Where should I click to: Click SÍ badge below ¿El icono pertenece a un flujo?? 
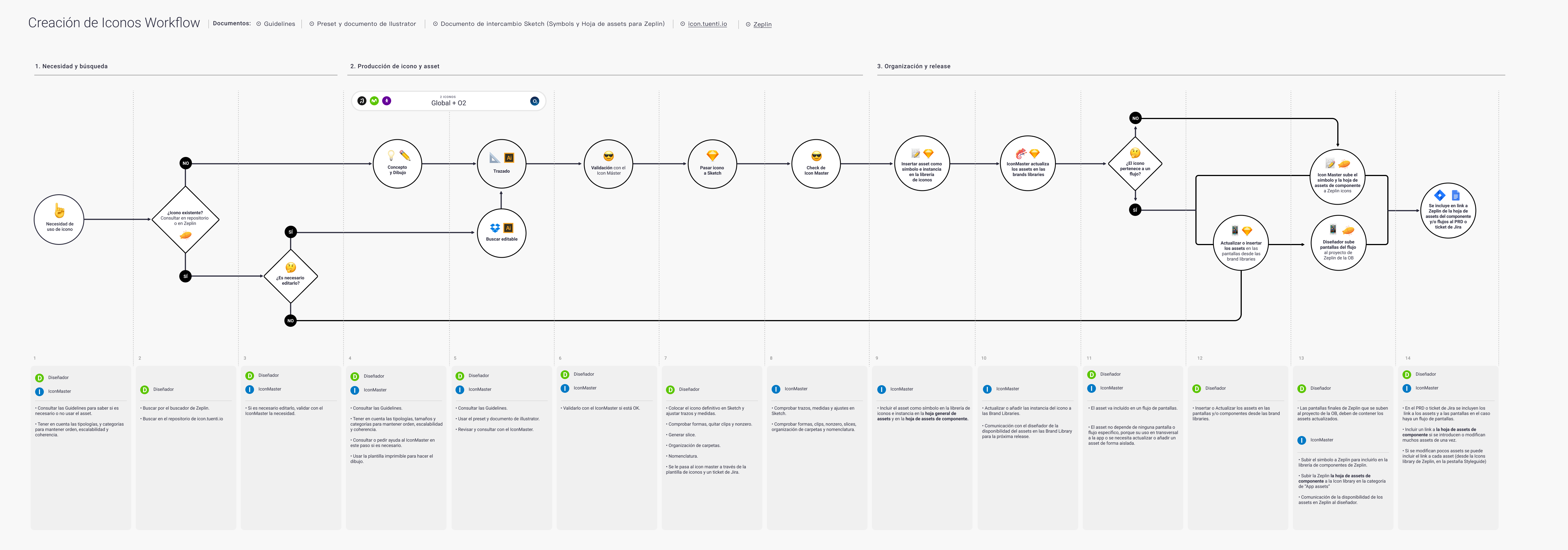click(x=1135, y=210)
